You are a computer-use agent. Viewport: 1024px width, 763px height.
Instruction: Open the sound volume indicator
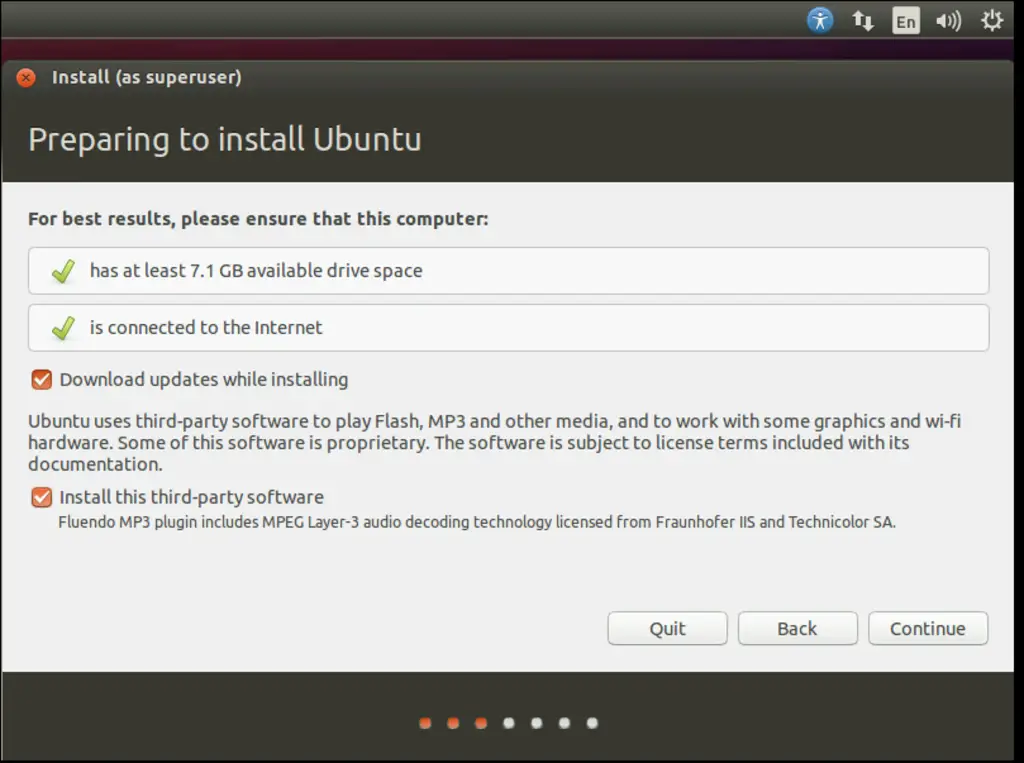point(948,20)
